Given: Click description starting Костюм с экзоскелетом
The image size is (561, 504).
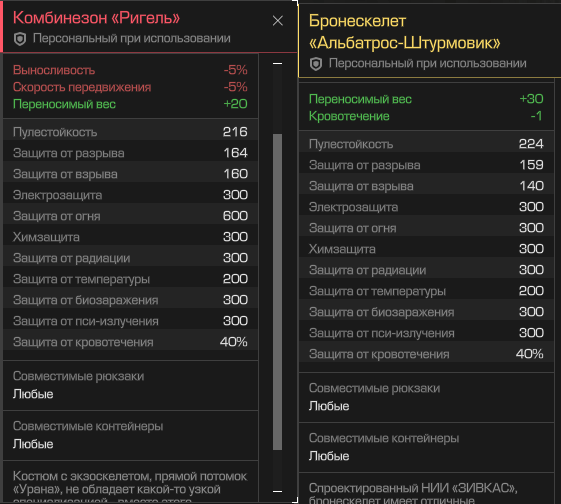Looking at the screenshot, I should point(130,486).
